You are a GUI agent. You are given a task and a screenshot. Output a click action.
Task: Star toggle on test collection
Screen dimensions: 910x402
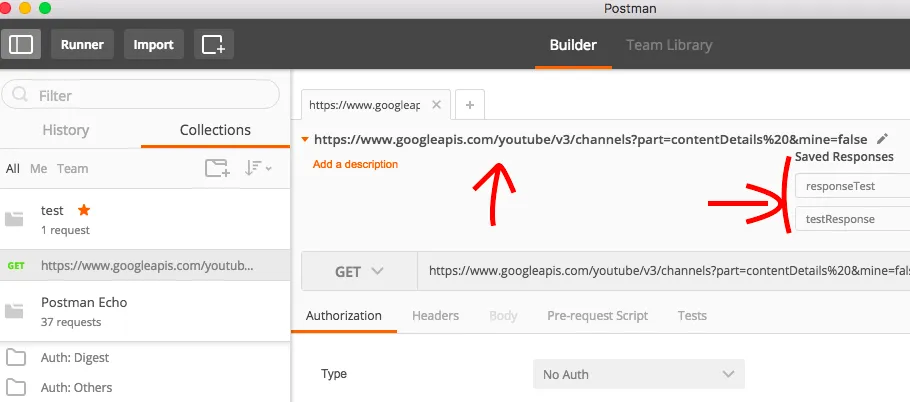[x=84, y=209]
